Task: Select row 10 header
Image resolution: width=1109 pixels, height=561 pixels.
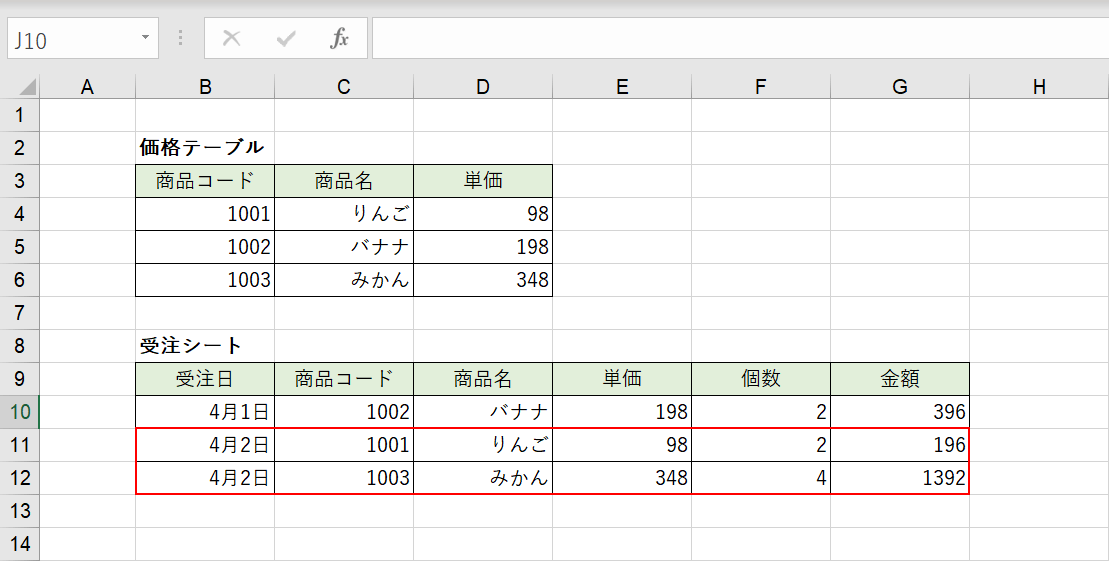Action: coord(19,412)
